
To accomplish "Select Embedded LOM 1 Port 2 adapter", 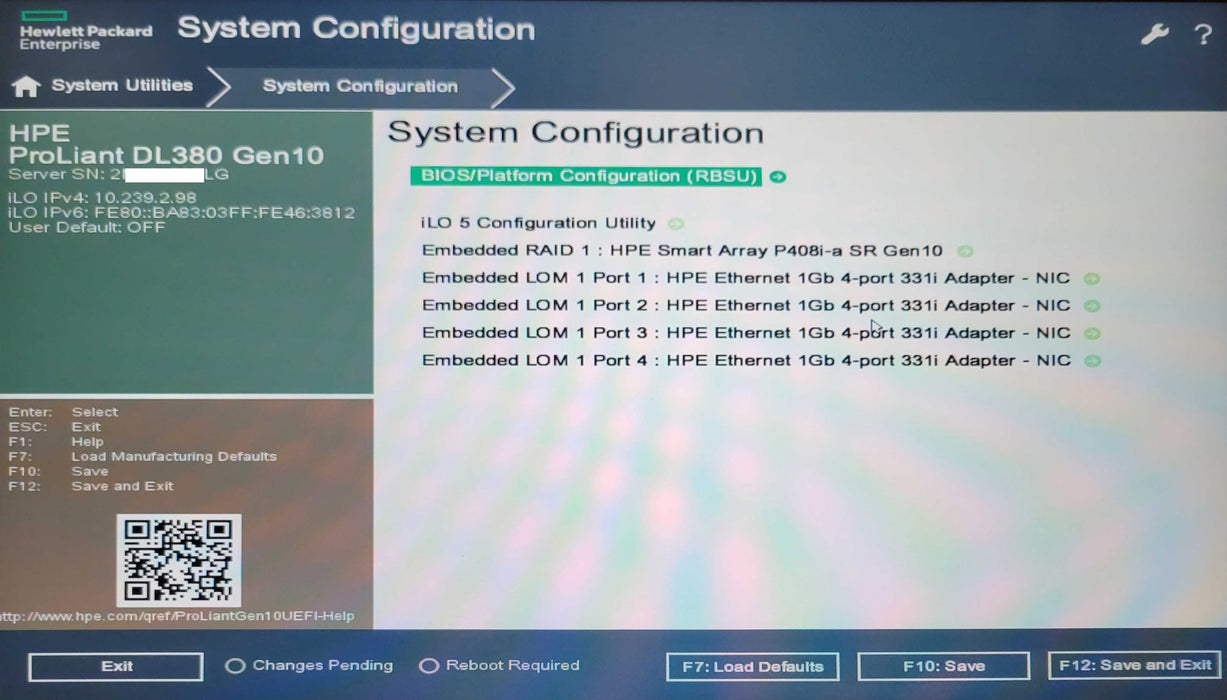I will 745,306.
